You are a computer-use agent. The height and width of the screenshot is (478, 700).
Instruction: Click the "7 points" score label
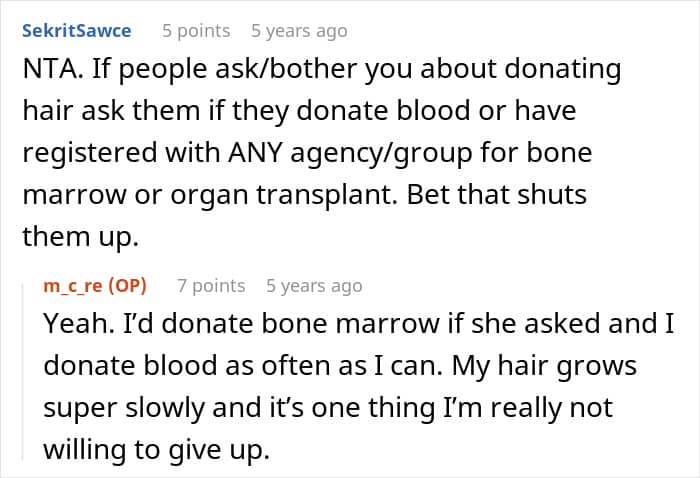(x=211, y=286)
